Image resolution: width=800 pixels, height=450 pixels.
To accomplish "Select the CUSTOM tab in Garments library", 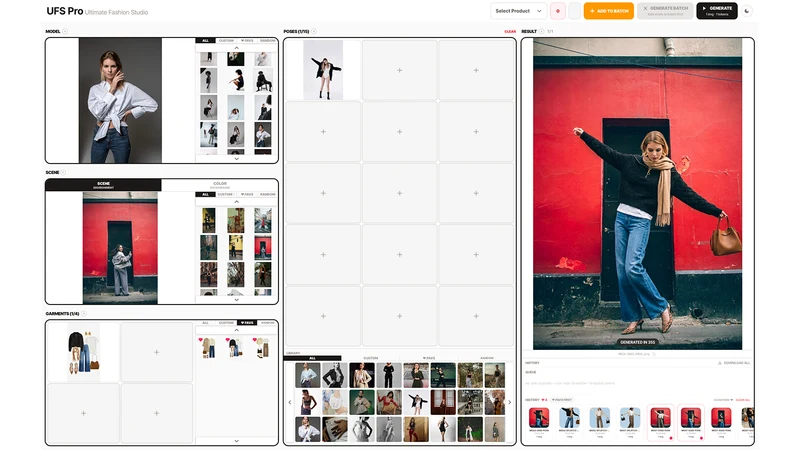I will point(226,323).
